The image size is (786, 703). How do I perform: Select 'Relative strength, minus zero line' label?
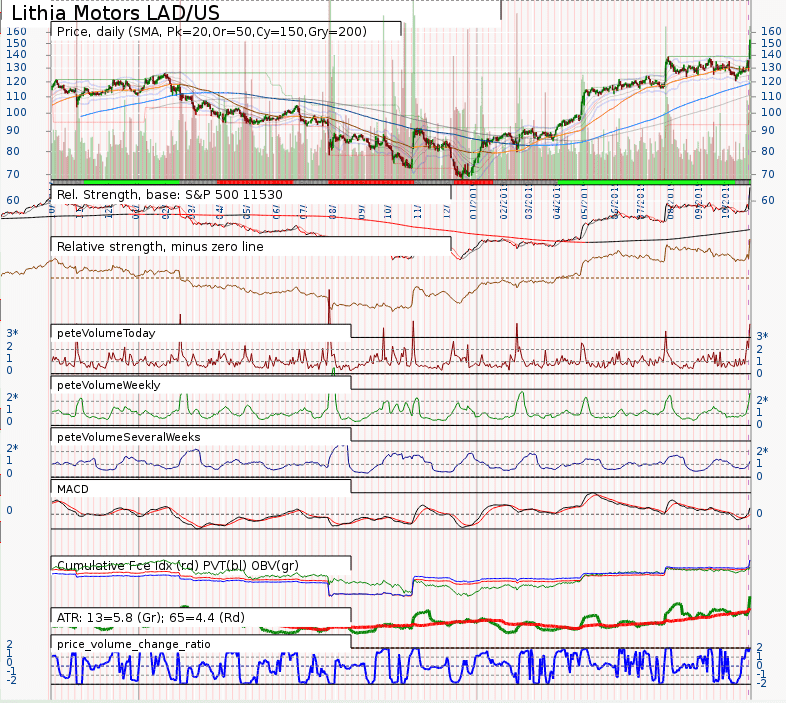point(160,247)
